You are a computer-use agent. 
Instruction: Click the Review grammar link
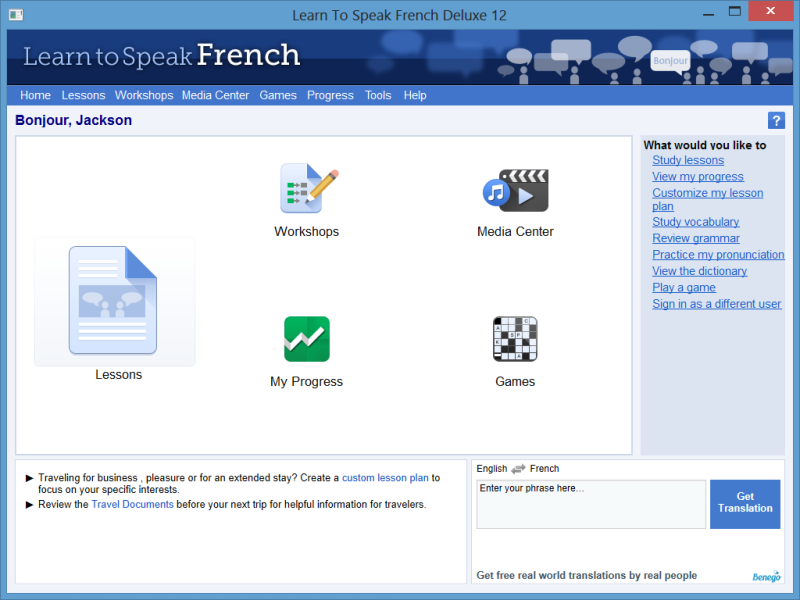coord(695,238)
